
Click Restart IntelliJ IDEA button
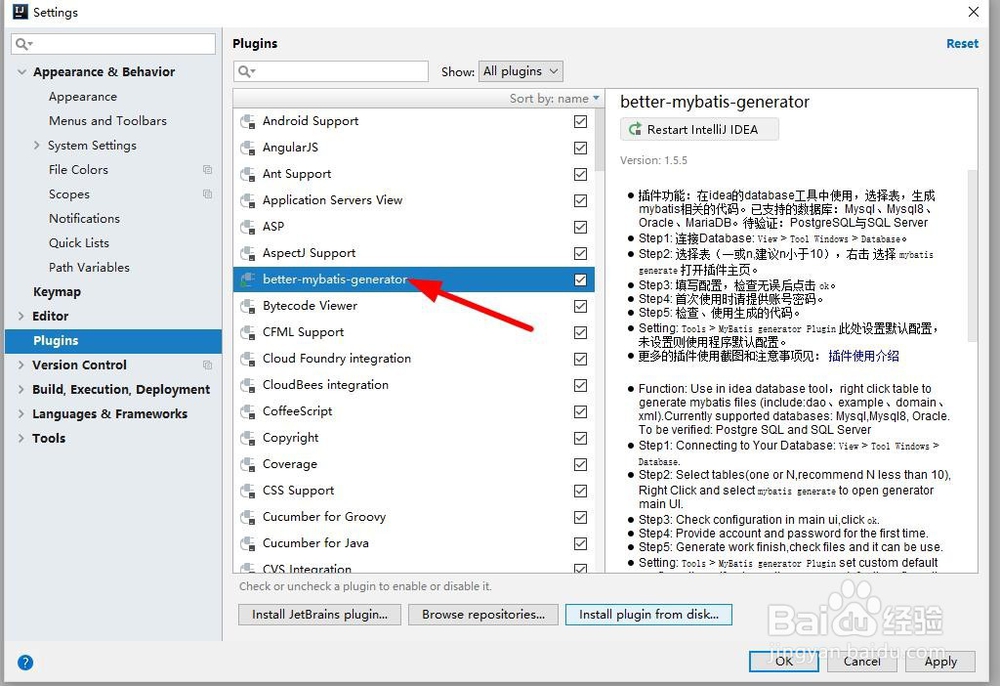coord(699,129)
